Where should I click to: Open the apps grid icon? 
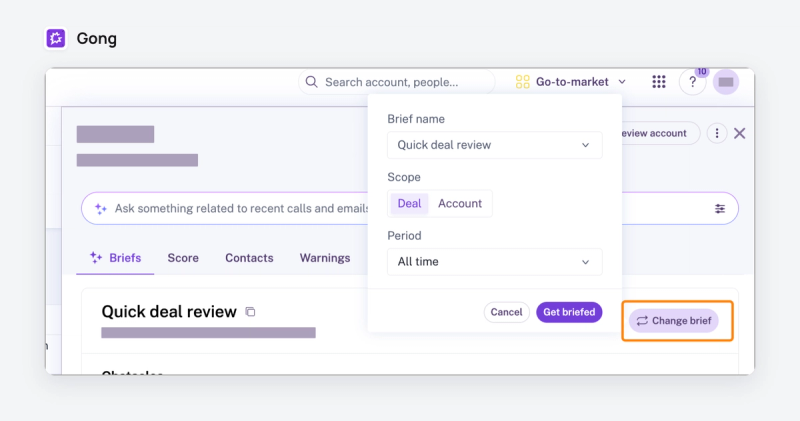click(x=659, y=82)
